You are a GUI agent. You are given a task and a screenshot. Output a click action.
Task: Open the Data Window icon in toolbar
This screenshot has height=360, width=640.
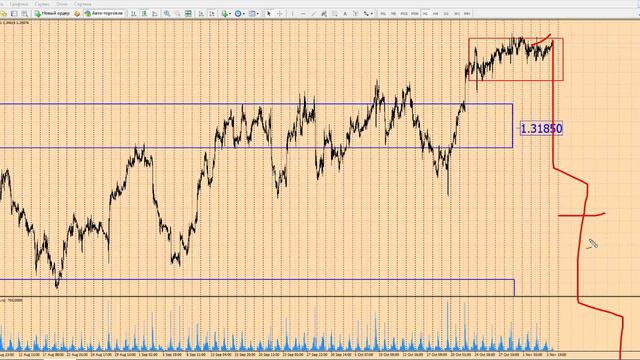click(14, 13)
